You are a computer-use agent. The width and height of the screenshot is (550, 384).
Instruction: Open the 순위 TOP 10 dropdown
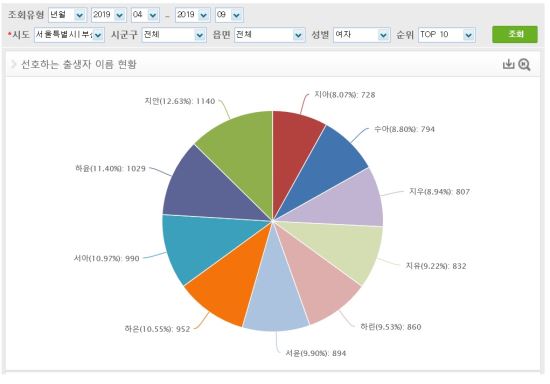click(x=447, y=35)
